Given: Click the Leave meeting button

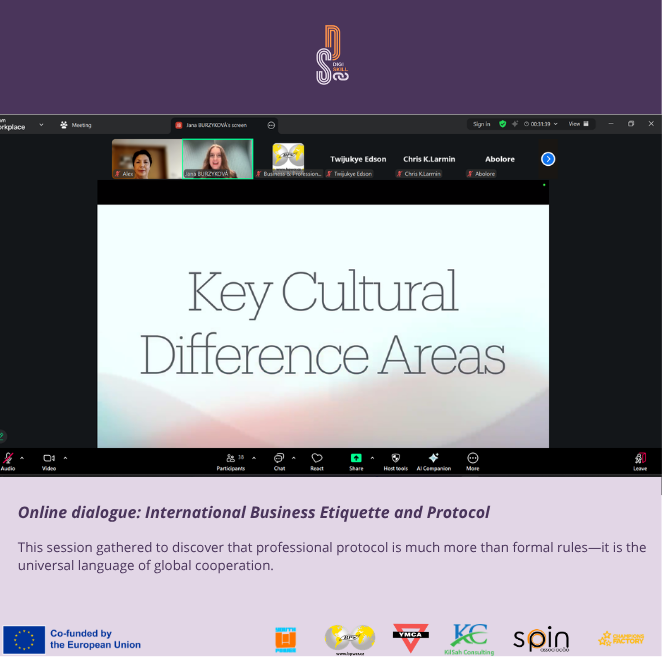Looking at the screenshot, I should coord(640,462).
